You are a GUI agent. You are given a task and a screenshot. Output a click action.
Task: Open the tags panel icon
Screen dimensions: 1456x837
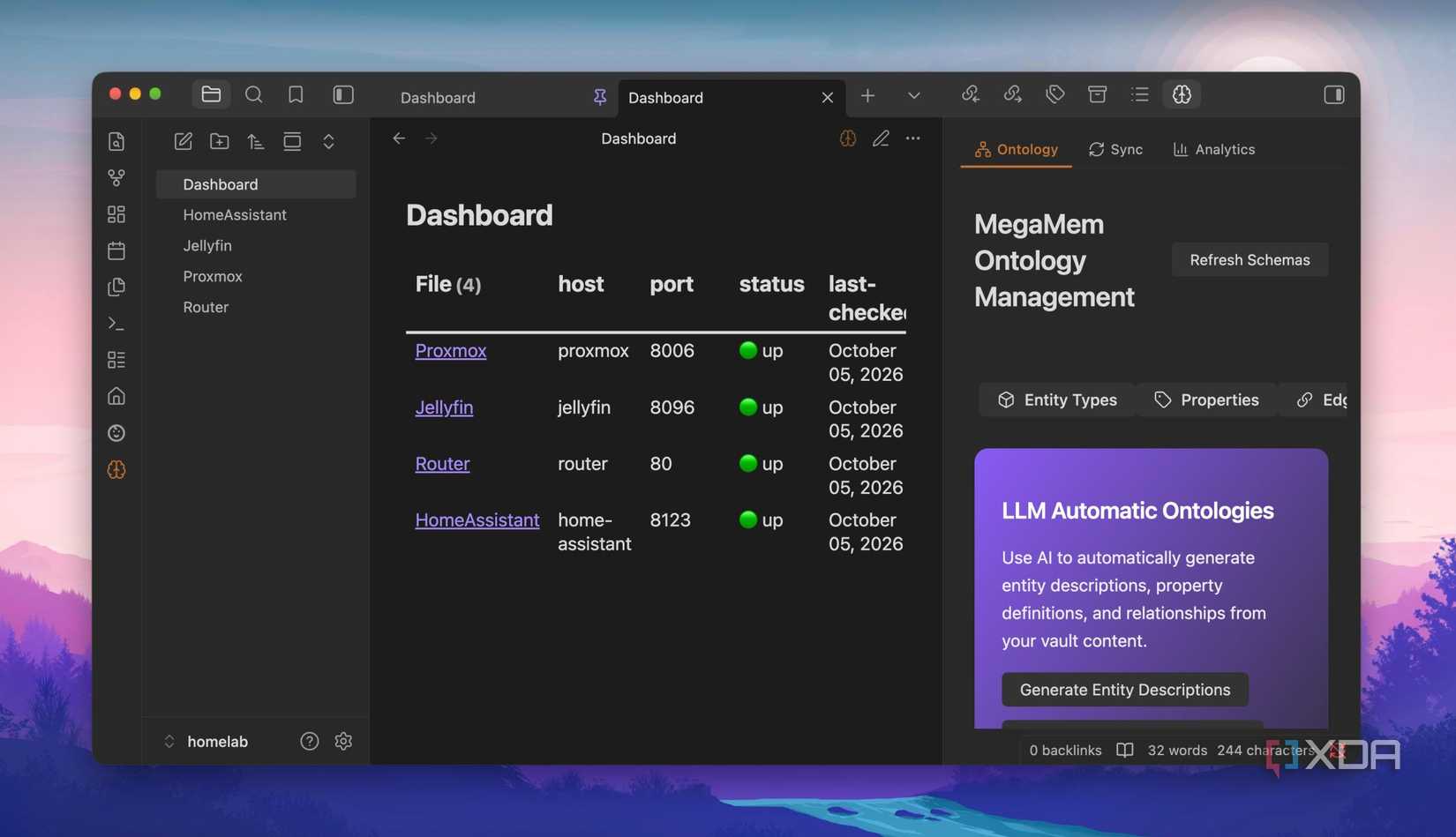(x=1055, y=94)
